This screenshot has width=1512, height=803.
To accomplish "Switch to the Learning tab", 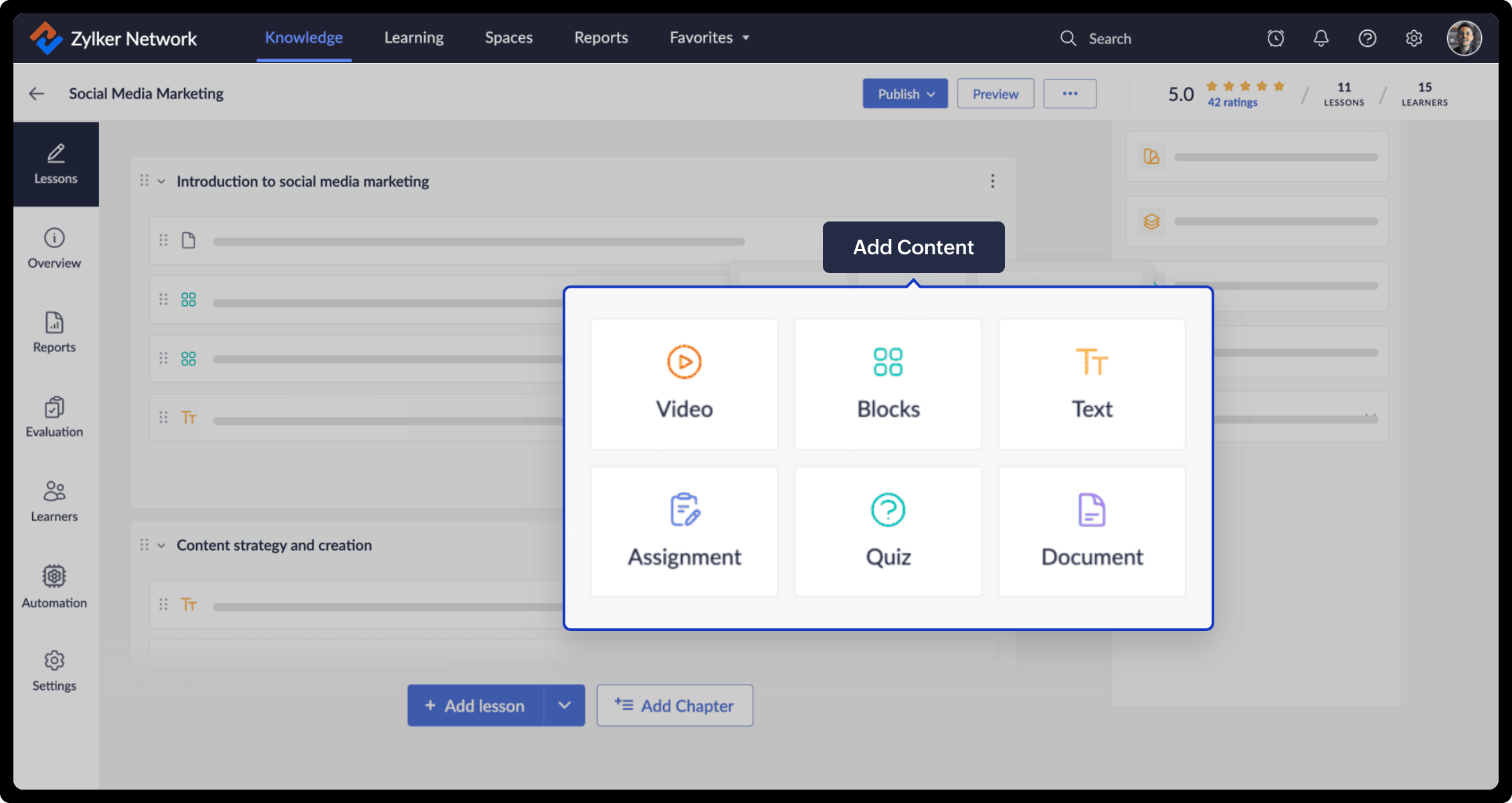I will pos(413,37).
